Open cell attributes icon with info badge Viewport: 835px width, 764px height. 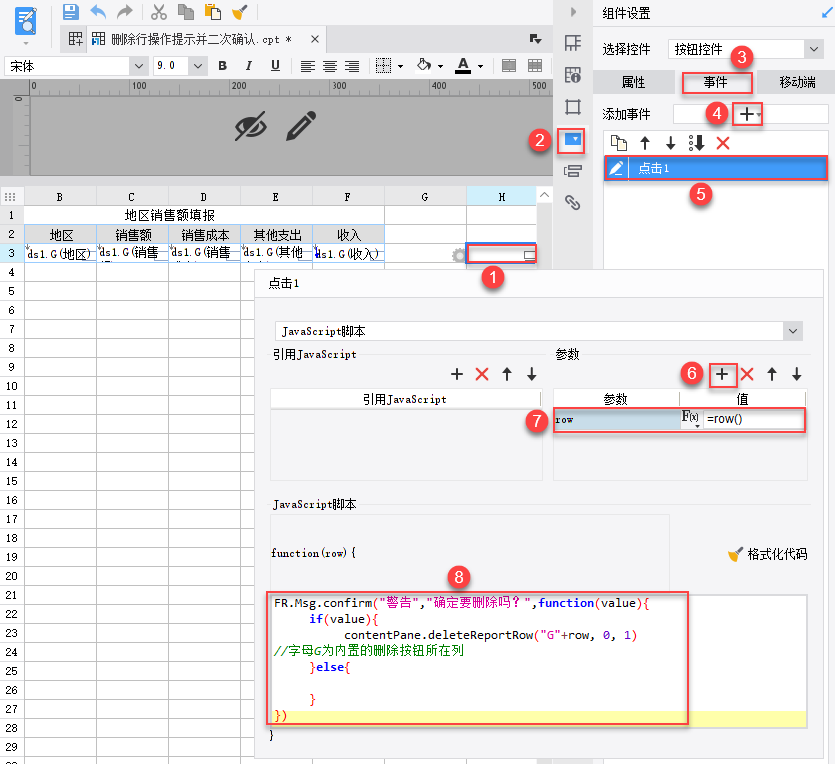tap(572, 75)
